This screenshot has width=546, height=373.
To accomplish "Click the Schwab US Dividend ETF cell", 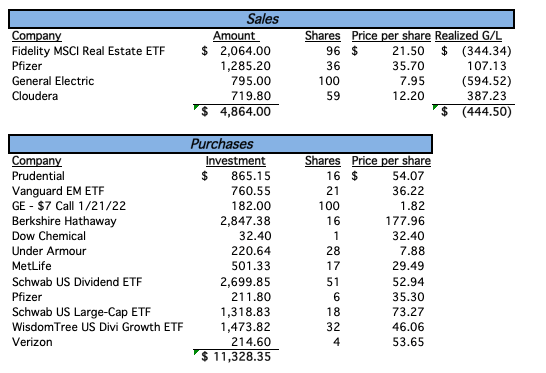I will tap(77, 282).
